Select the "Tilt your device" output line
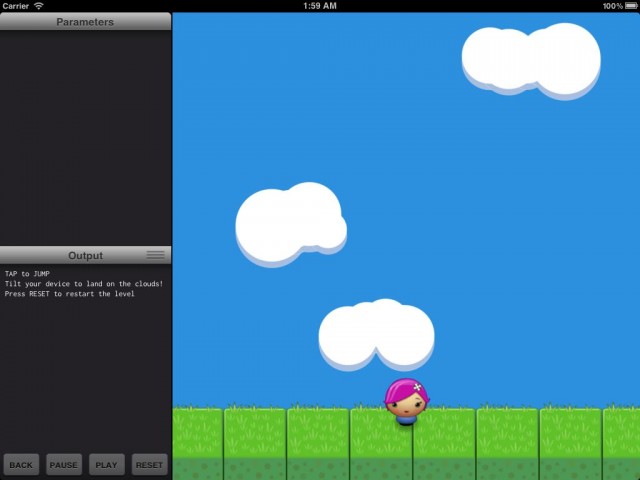Viewport: 640px width, 480px height. click(x=83, y=284)
